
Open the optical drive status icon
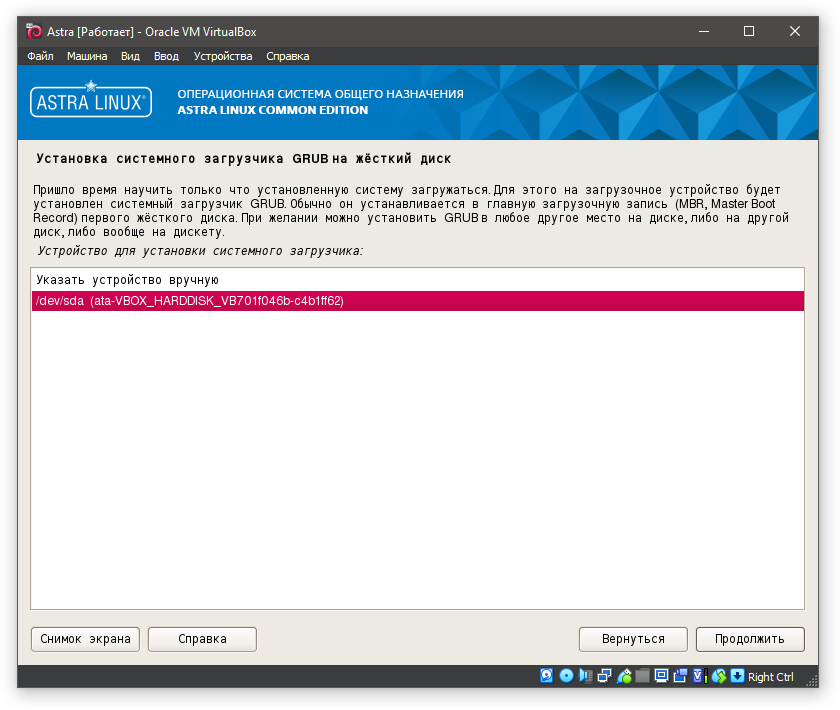point(566,676)
